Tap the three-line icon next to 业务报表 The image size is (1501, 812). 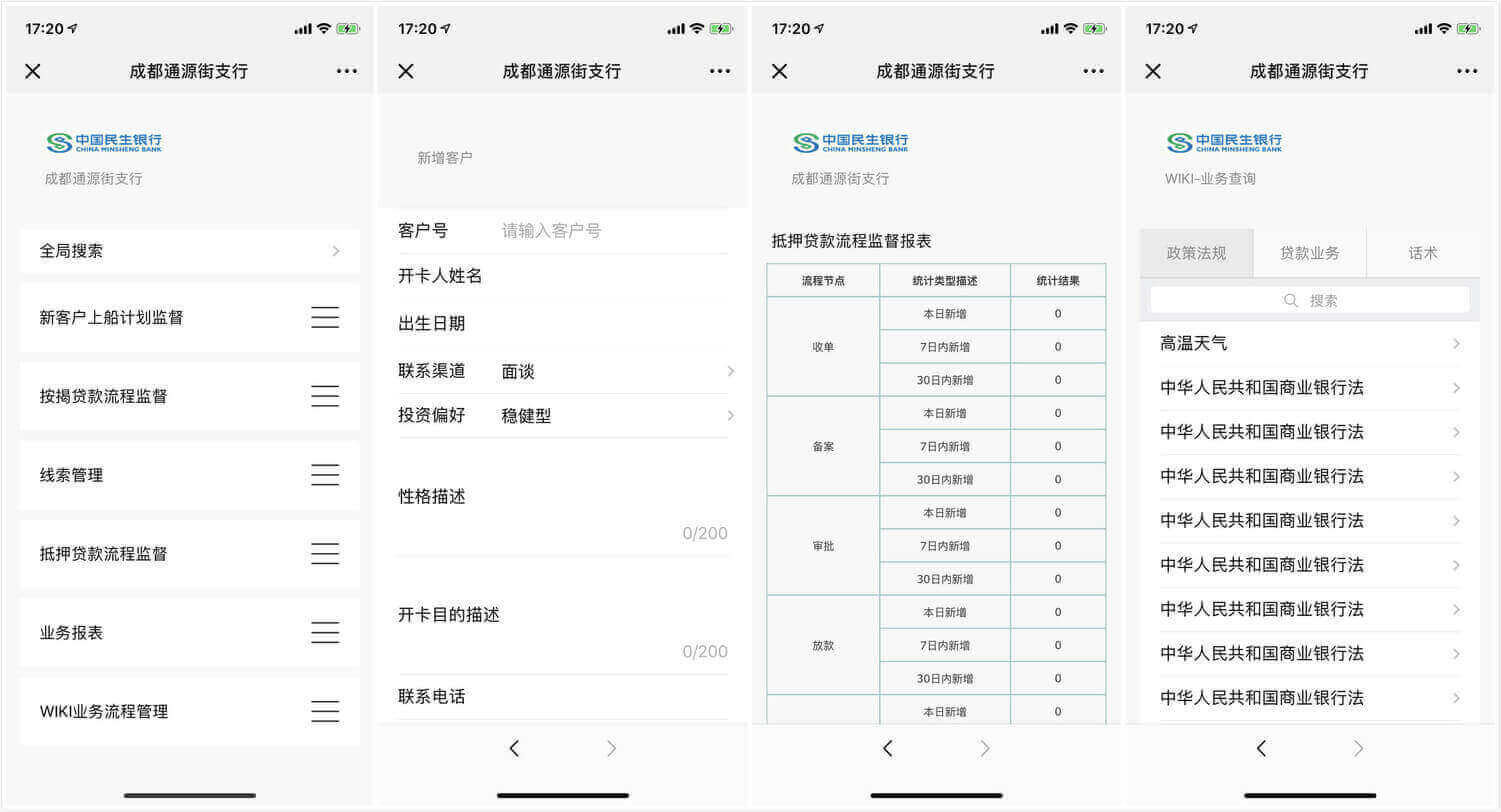325,633
